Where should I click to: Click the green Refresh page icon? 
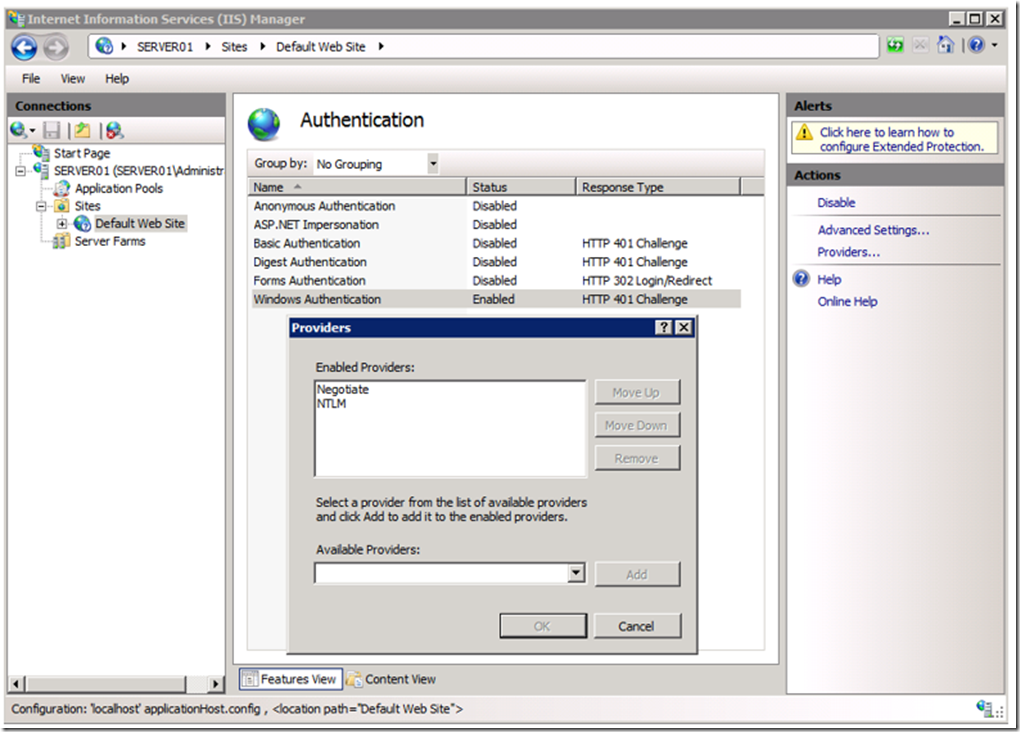tap(895, 46)
